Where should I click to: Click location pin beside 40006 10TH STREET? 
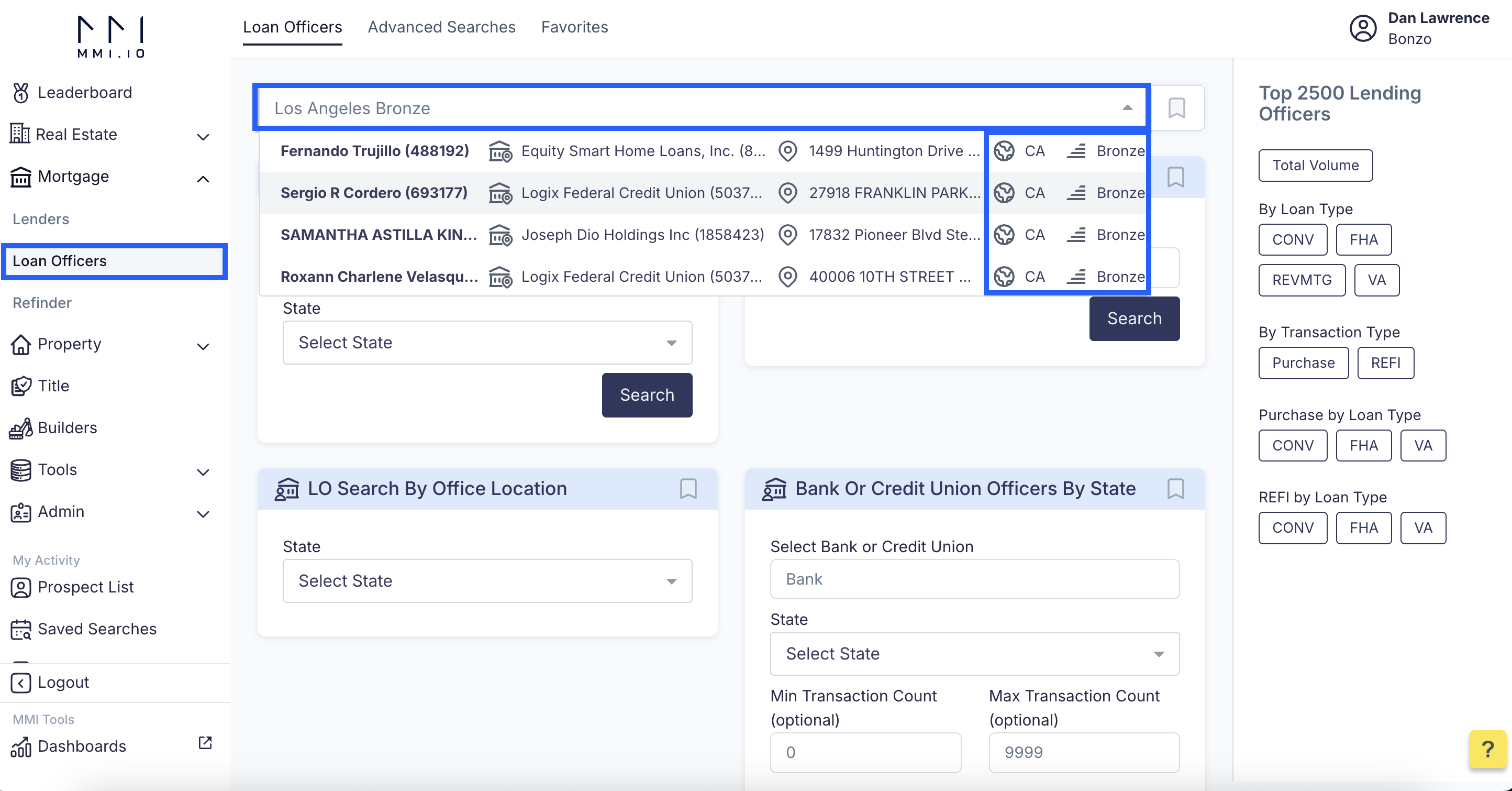787,277
